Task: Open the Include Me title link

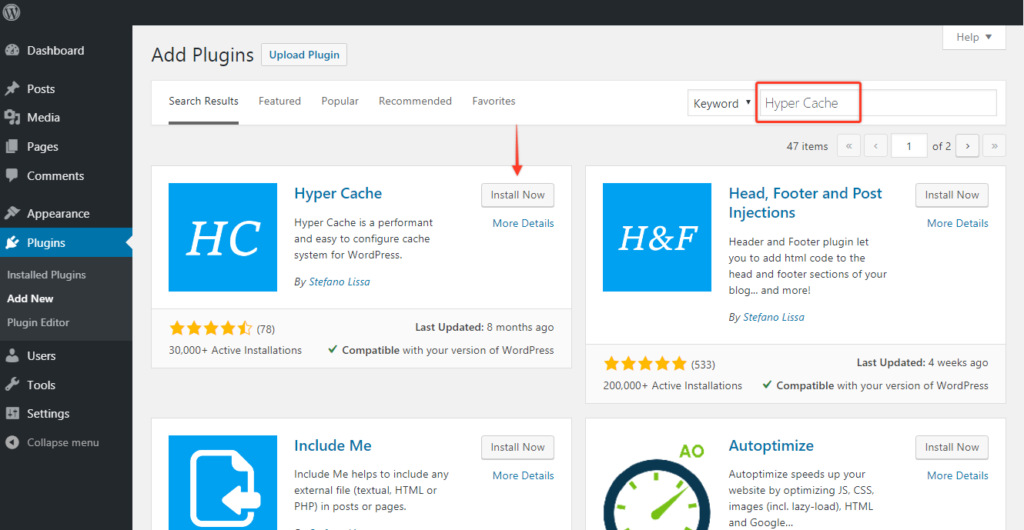Action: 333,446
